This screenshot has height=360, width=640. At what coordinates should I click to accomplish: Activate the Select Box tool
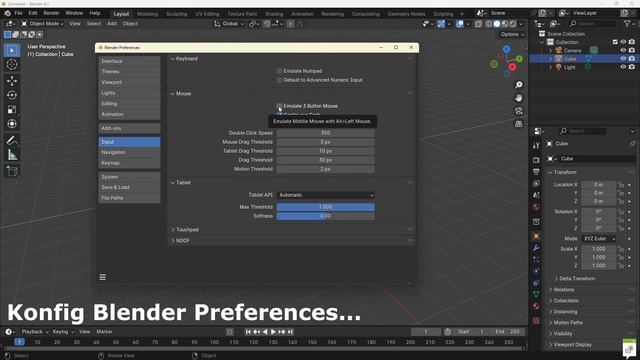[x=12, y=50]
